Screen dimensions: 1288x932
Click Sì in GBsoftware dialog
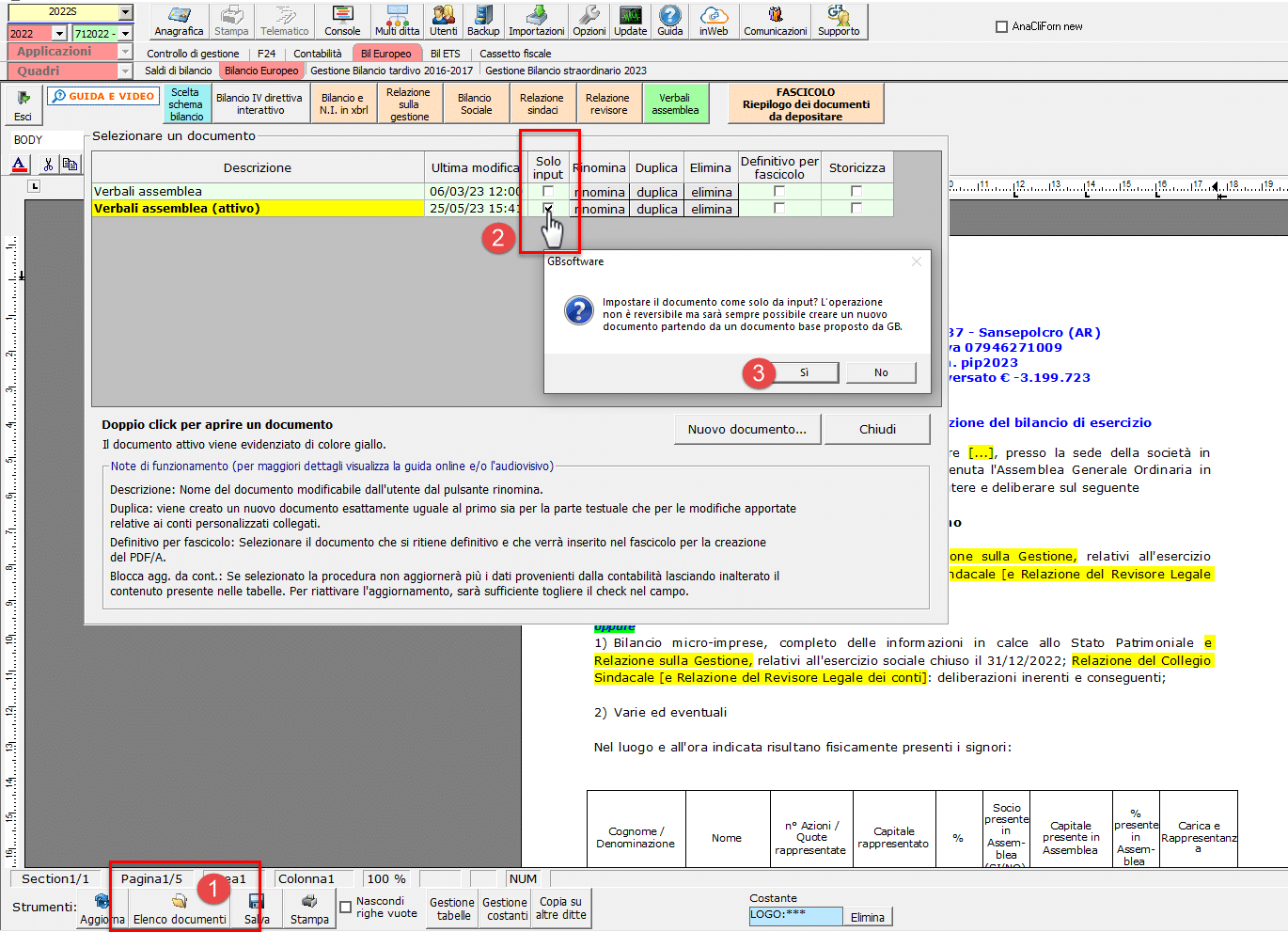(804, 372)
